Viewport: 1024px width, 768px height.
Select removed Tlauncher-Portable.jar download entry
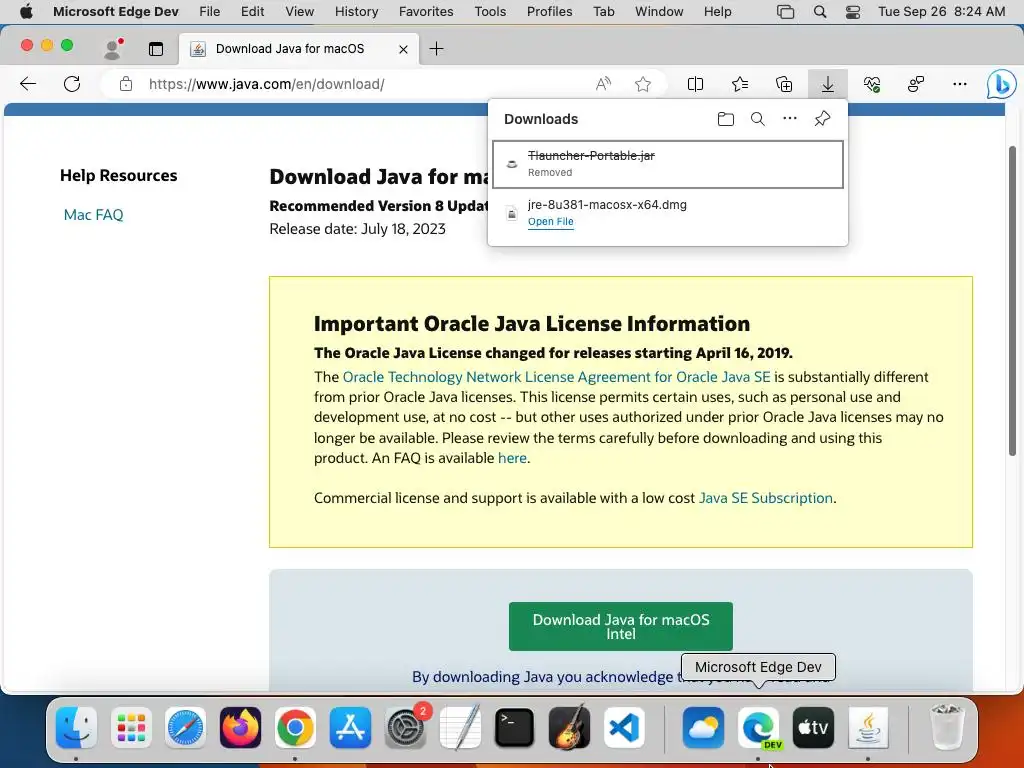pos(667,164)
